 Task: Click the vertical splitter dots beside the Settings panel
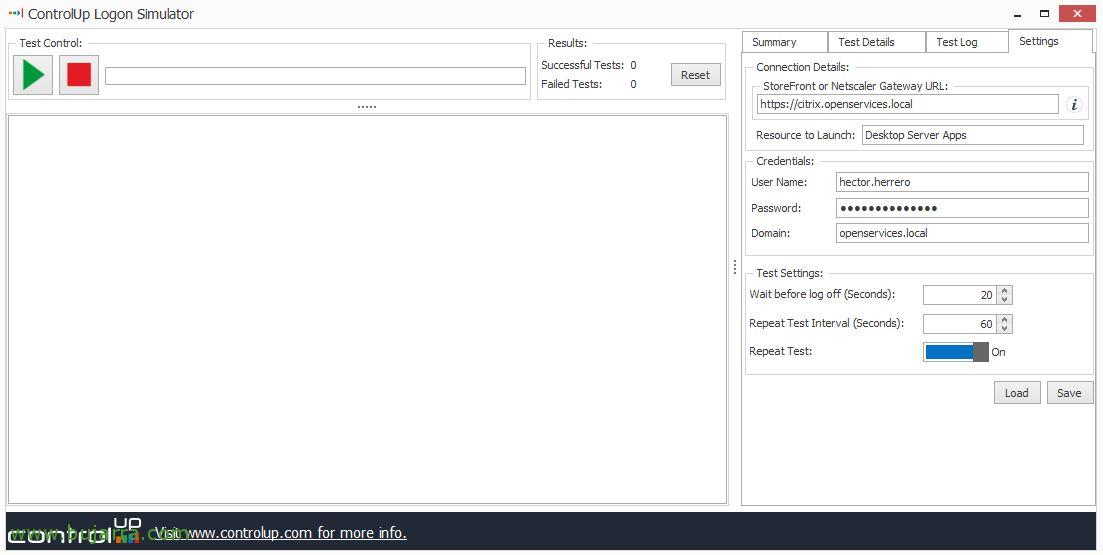(x=734, y=267)
